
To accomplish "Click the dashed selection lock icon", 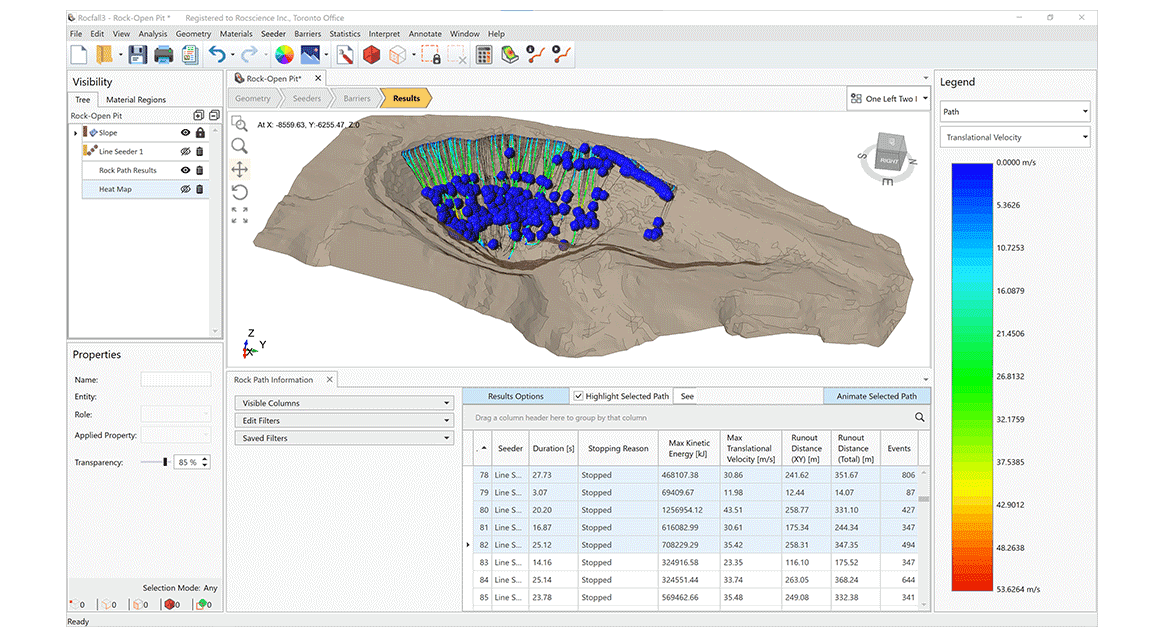I will (x=431, y=55).
